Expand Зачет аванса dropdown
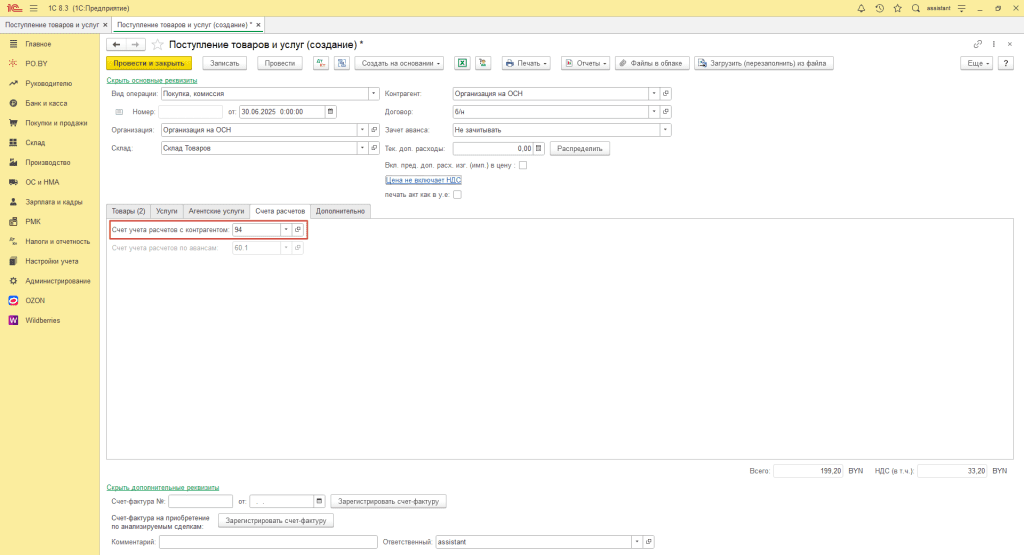This screenshot has height=555, width=1024. pyautogui.click(x=665, y=130)
